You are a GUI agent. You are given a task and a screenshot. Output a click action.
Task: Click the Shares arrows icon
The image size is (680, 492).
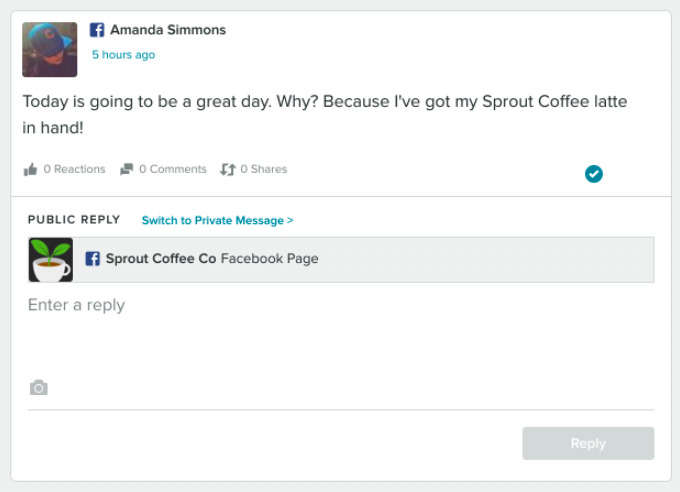[x=227, y=170]
